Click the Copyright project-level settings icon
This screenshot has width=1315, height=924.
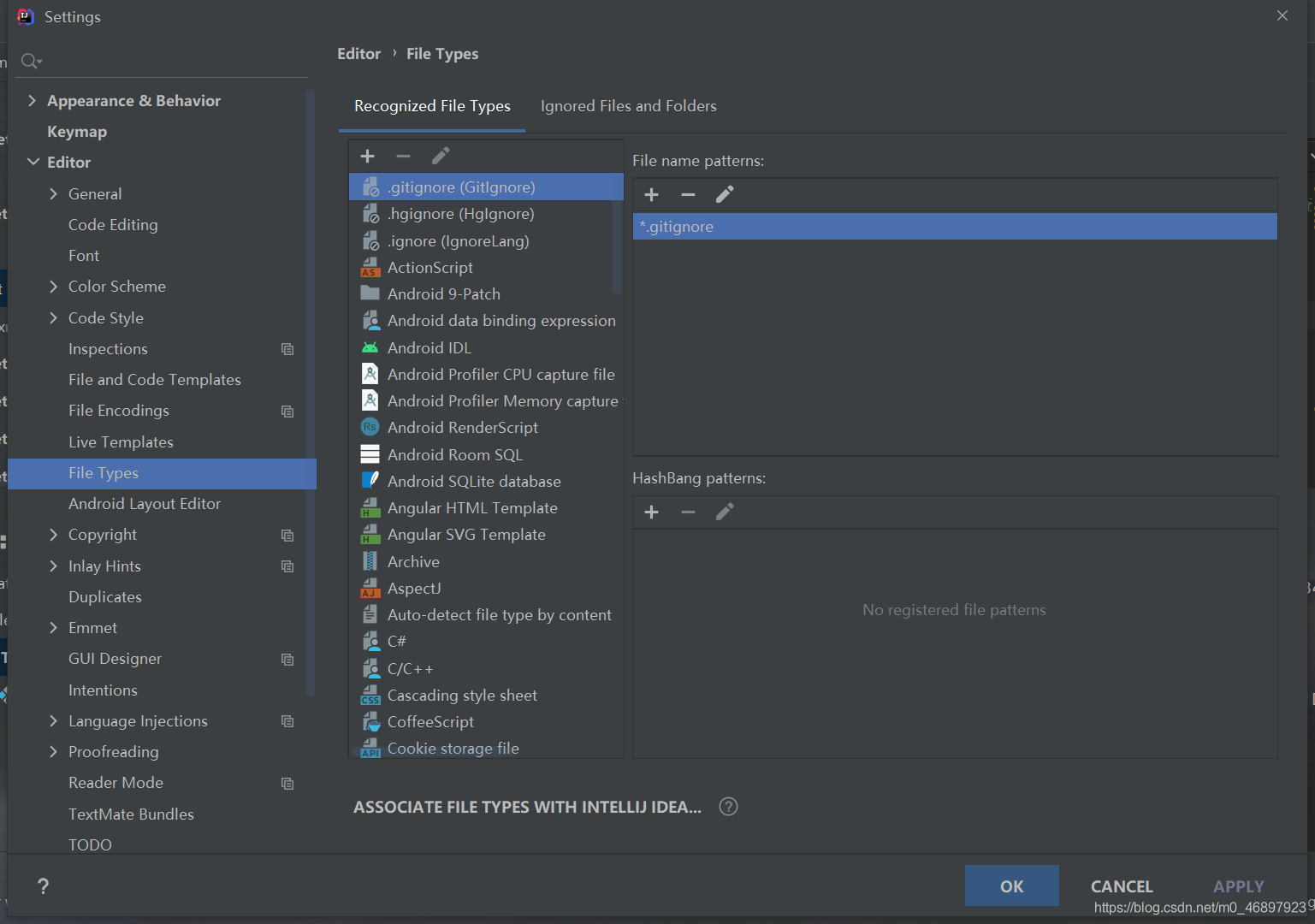click(287, 536)
